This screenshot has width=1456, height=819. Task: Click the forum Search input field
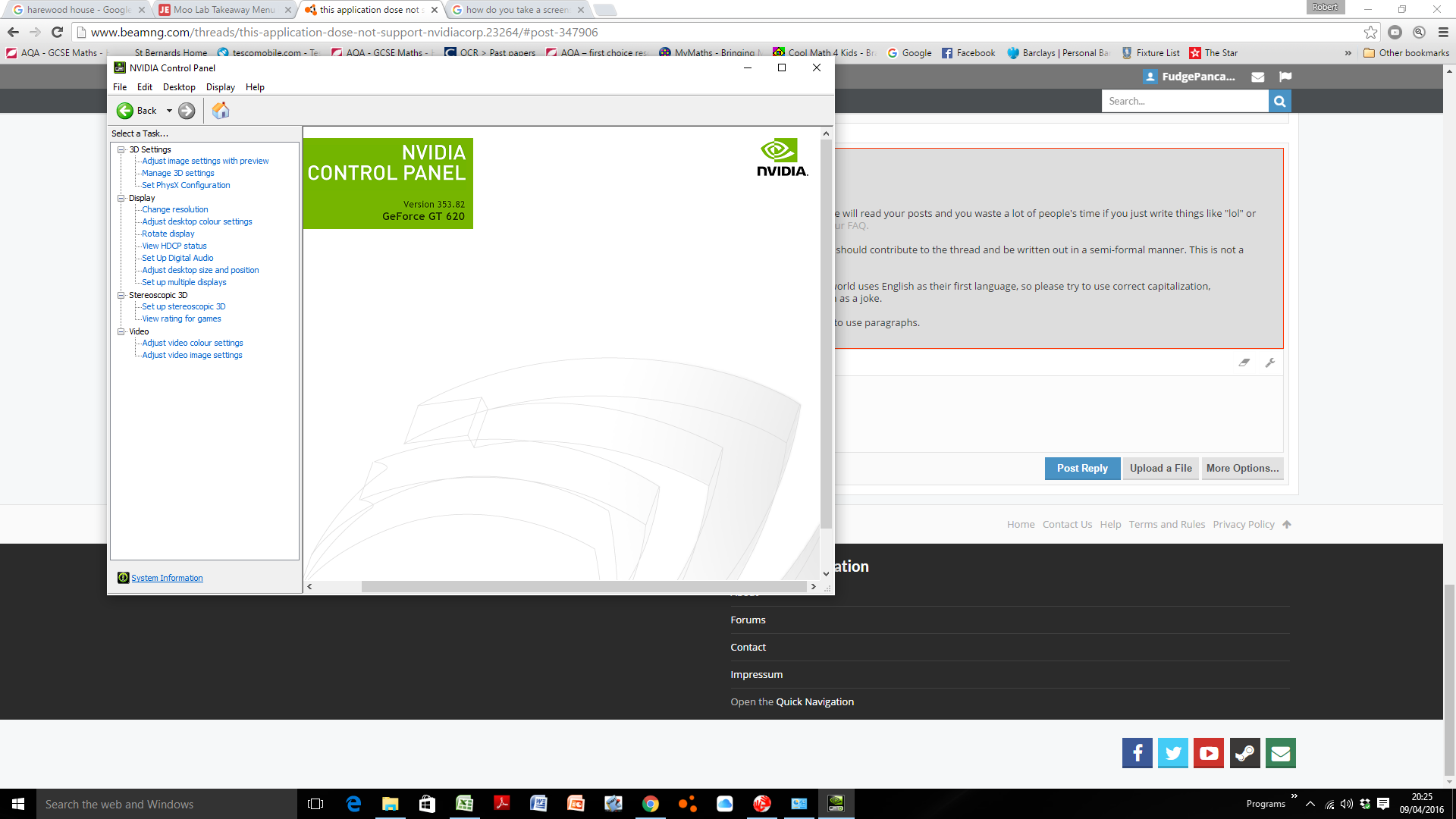pos(1185,101)
